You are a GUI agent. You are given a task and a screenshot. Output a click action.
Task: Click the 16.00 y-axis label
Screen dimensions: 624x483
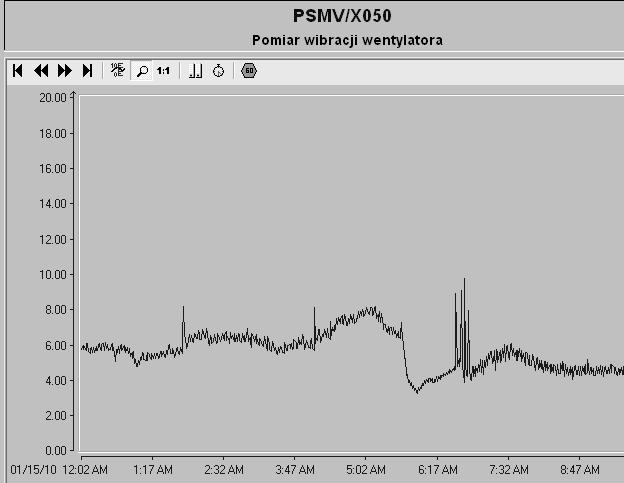coord(53,169)
